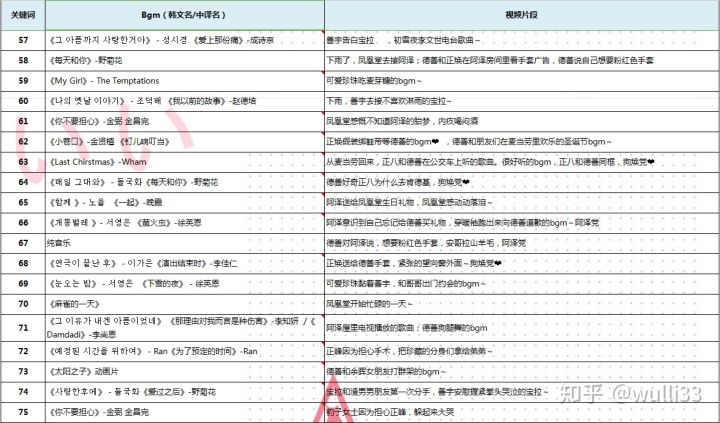Screen dimensions: 720x423
Task: Select the 《一起》-晚霞 Bgm cell
Action: click(x=185, y=203)
